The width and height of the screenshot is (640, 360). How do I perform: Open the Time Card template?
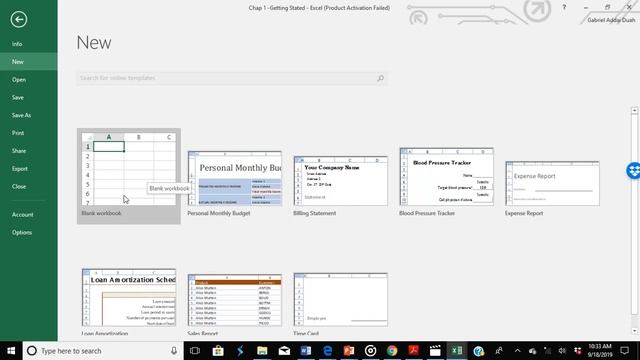pyautogui.click(x=340, y=300)
